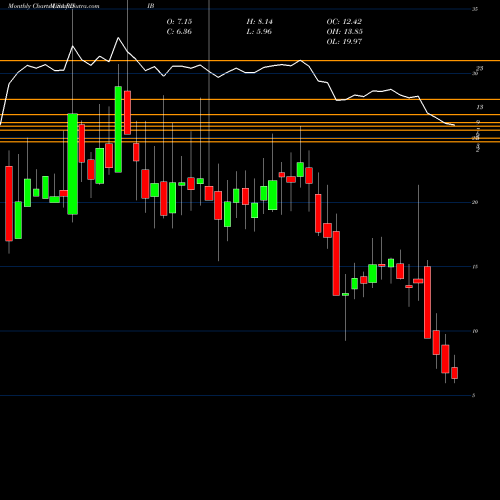The height and width of the screenshot is (500, 500).
Task: Click the OH: 13.85 reading
Action: pyautogui.click(x=345, y=32)
